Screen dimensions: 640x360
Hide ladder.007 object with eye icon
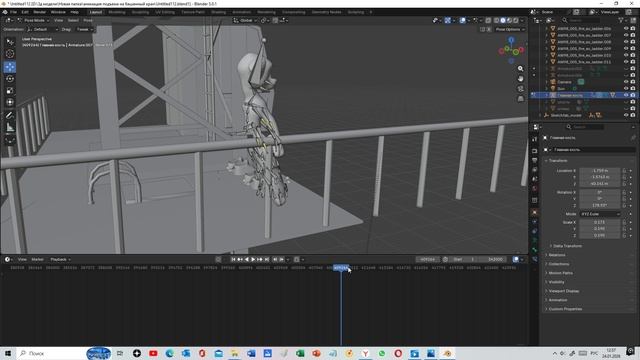pos(626,36)
